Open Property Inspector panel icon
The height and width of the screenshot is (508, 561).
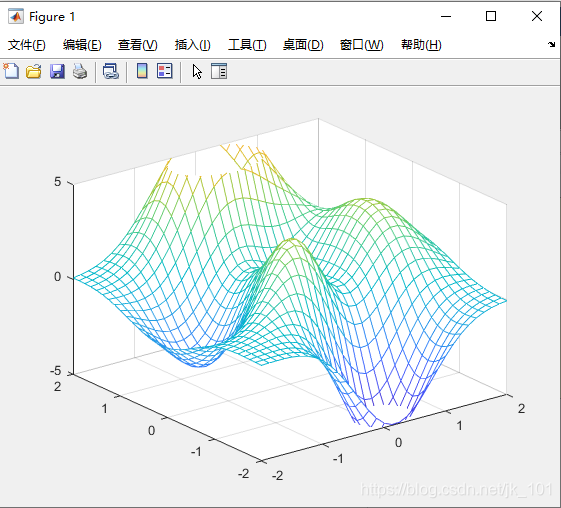point(219,71)
